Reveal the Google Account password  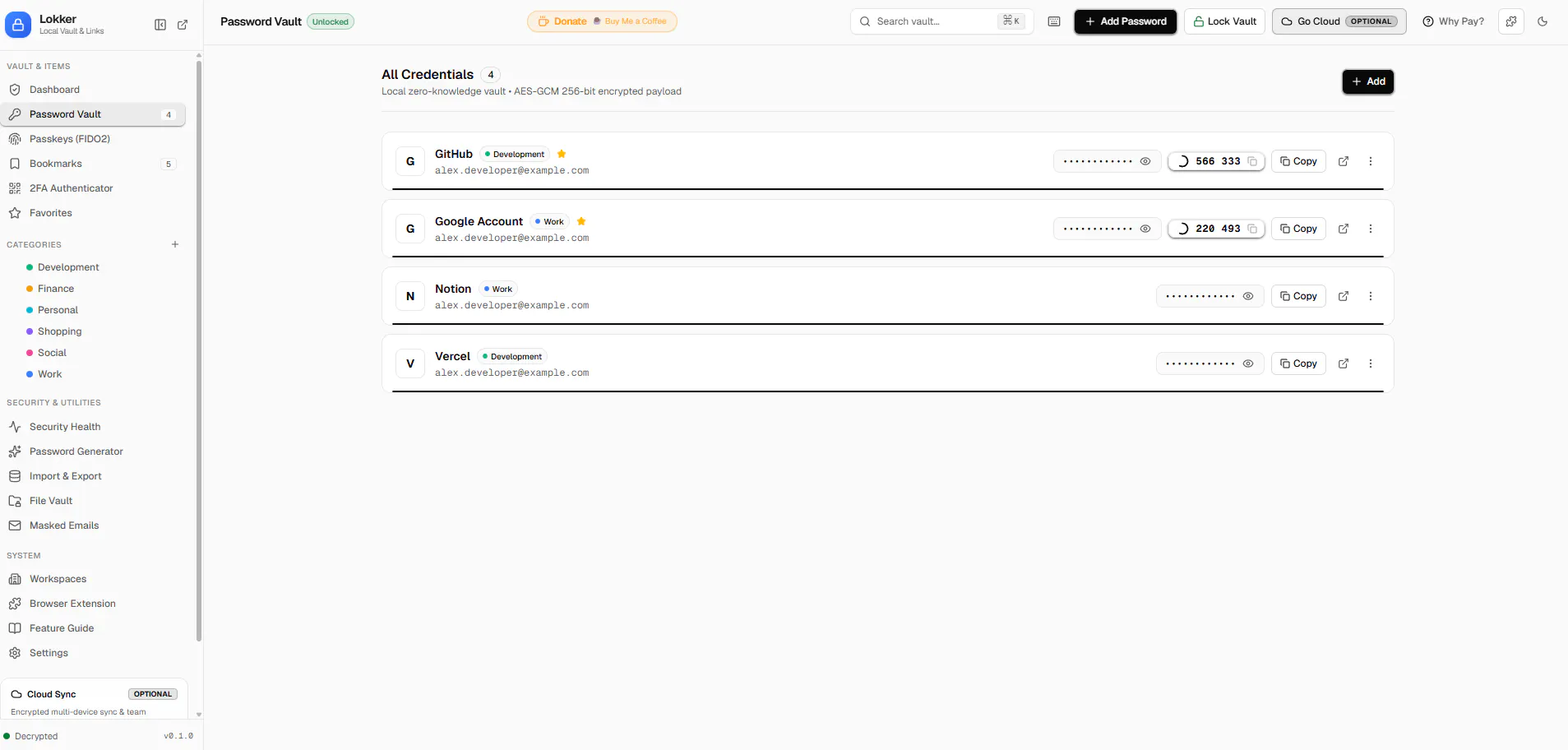coord(1145,229)
